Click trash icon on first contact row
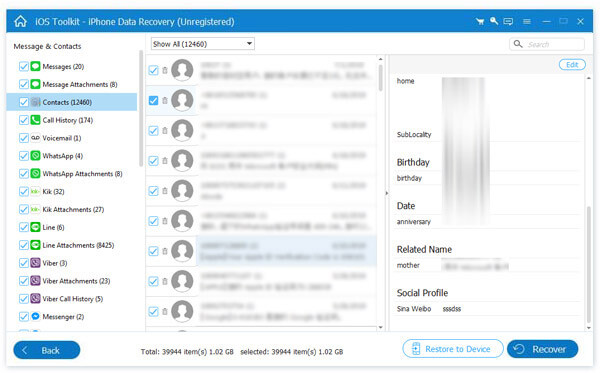This screenshot has height=373, width=600. [x=165, y=70]
